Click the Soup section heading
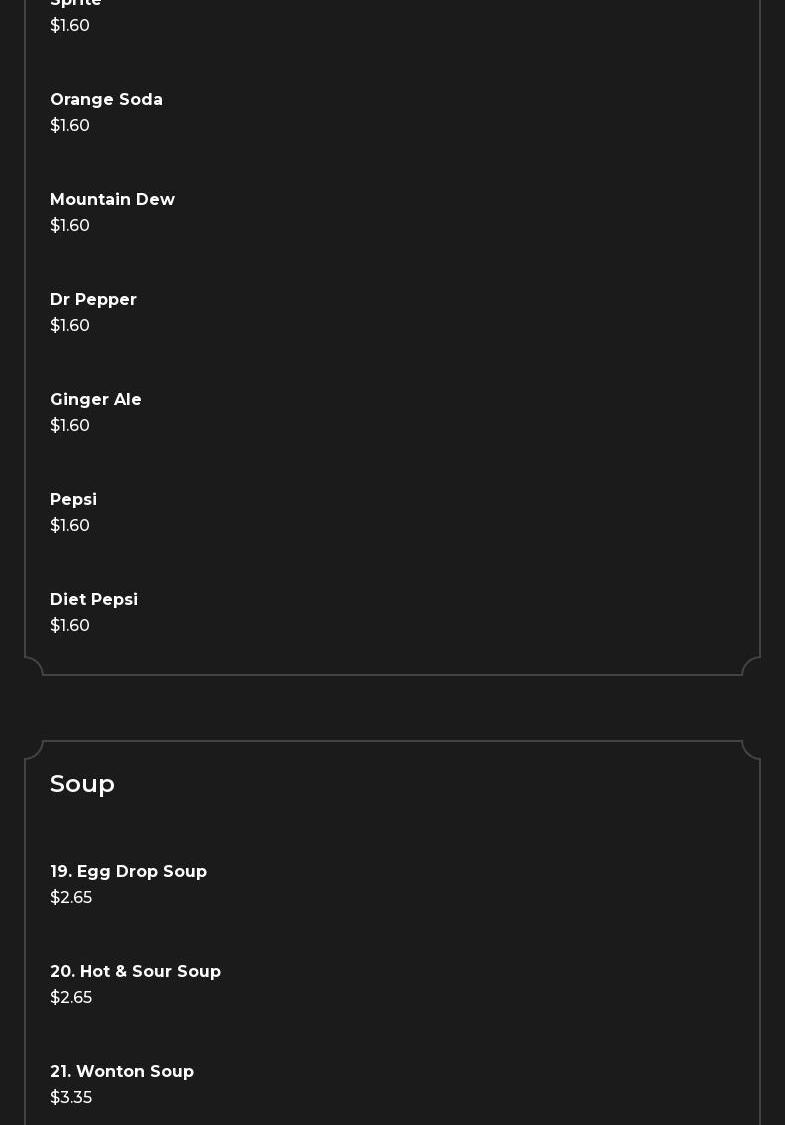785x1125 pixels. point(82,784)
